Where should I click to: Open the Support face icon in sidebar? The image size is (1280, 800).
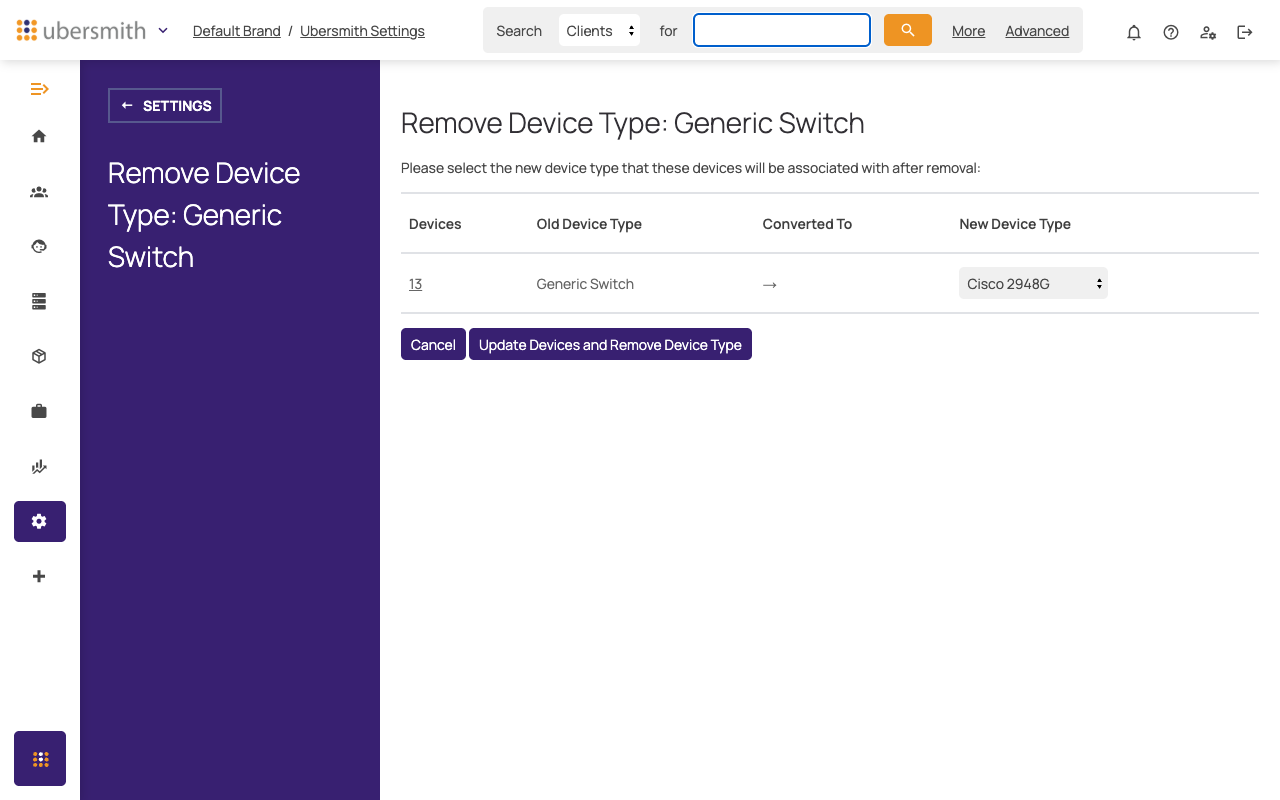tap(39, 246)
